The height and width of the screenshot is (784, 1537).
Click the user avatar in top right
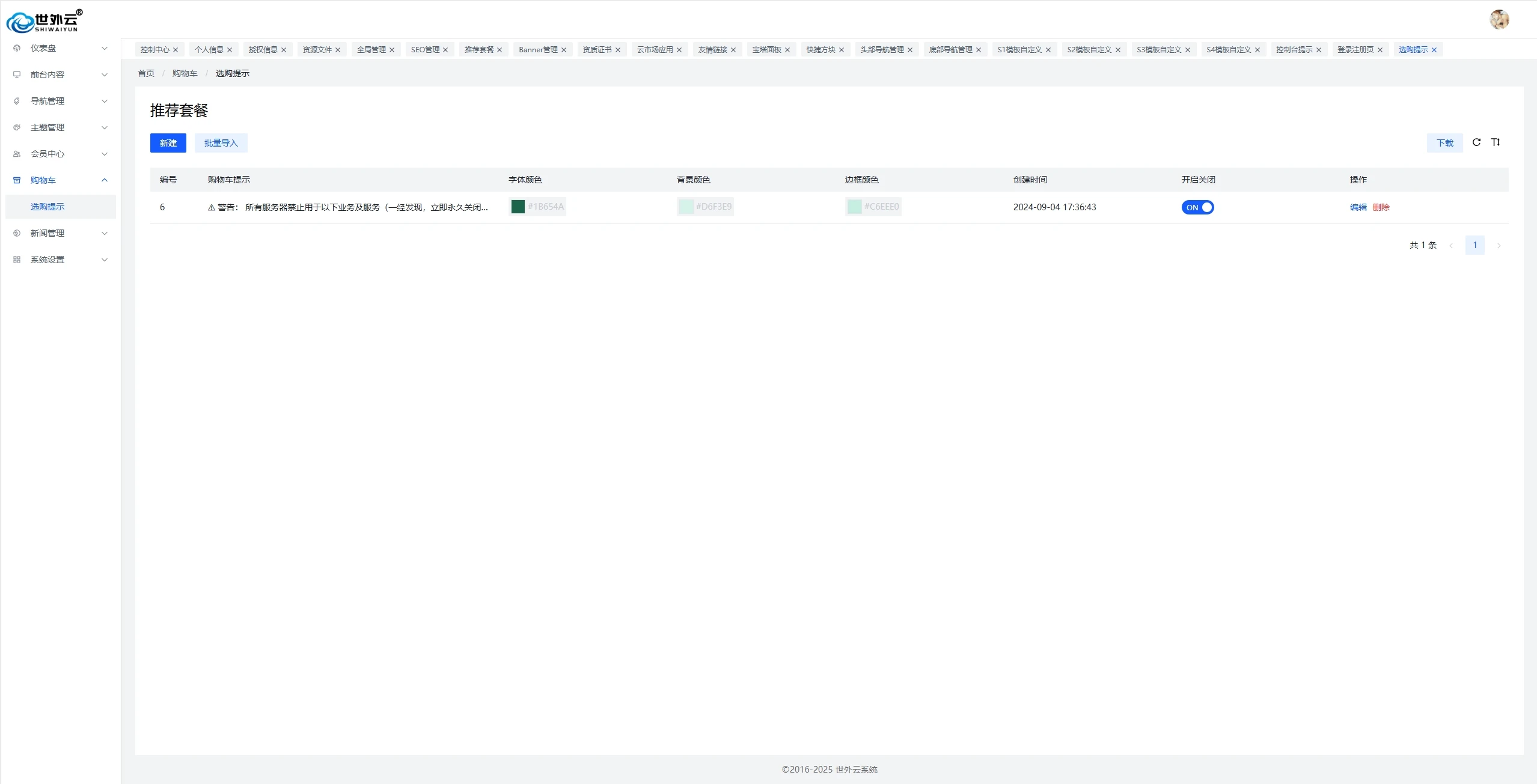pos(1499,19)
